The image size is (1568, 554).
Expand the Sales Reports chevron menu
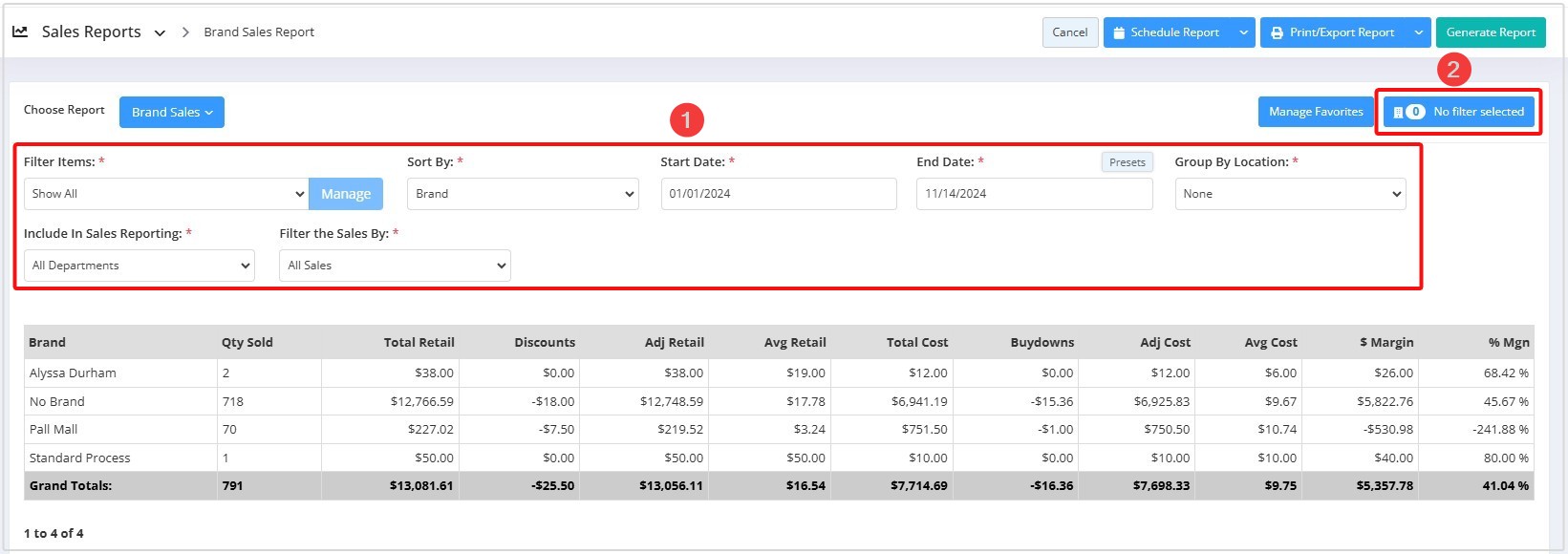160,32
